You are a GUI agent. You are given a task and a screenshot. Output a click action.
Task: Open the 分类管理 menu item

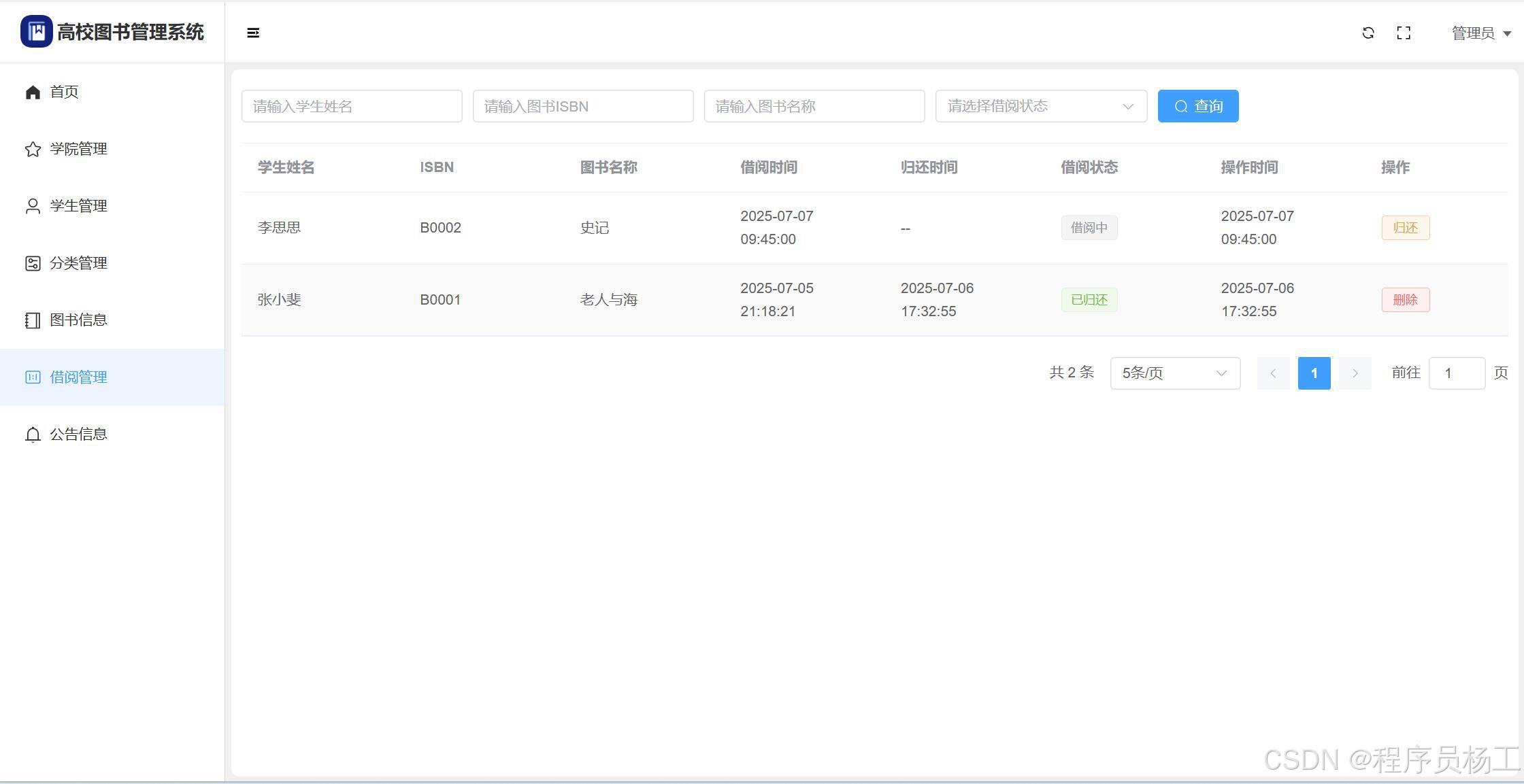78,263
